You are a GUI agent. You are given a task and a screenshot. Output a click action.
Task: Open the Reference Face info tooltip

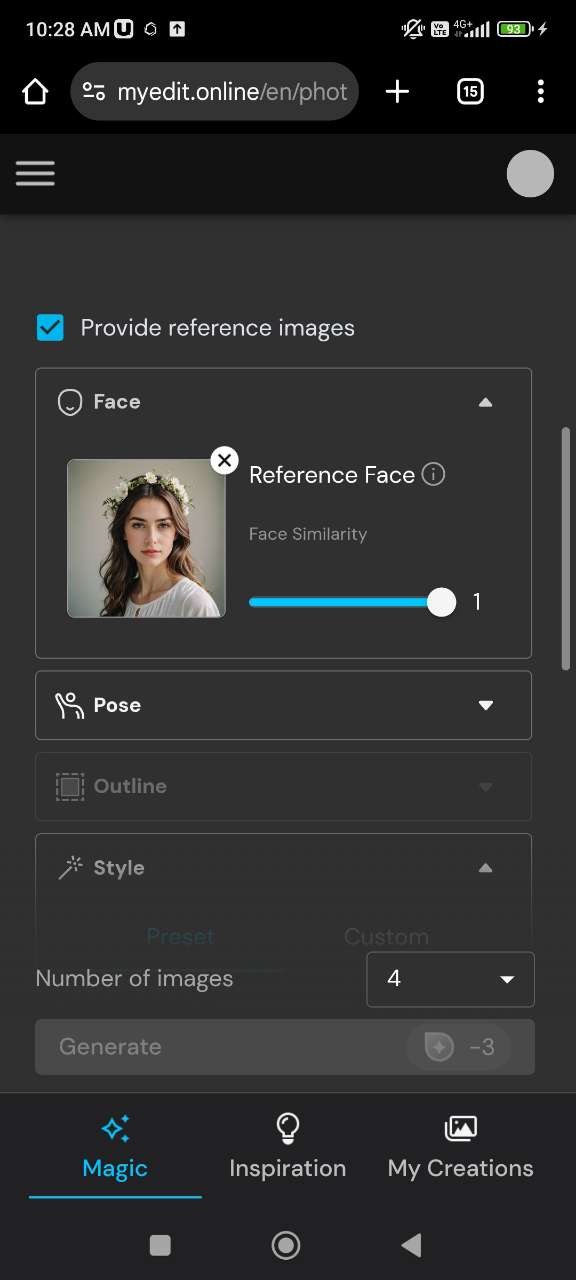(x=433, y=475)
